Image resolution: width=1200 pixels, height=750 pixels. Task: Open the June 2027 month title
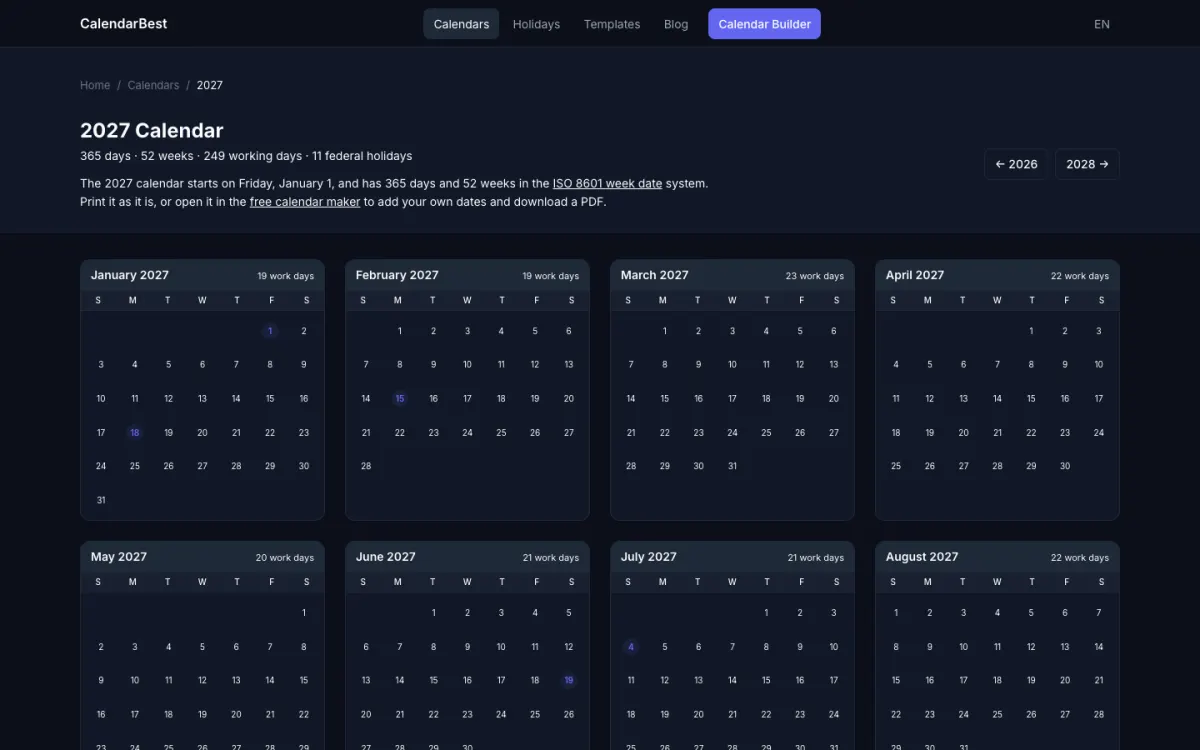click(x=386, y=557)
